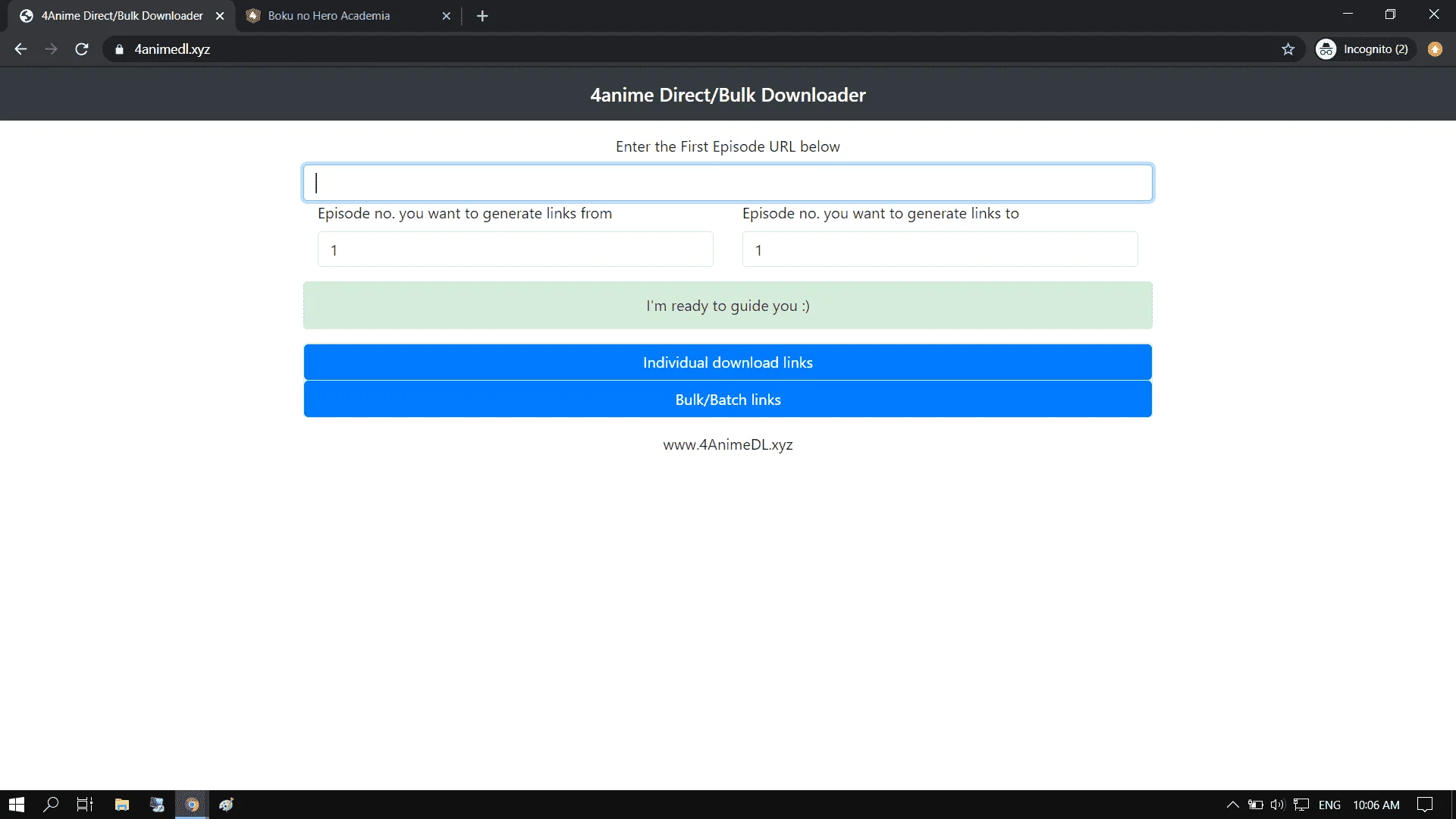Open File Explorer from taskbar
Screen dimensions: 1456x819
click(122, 805)
